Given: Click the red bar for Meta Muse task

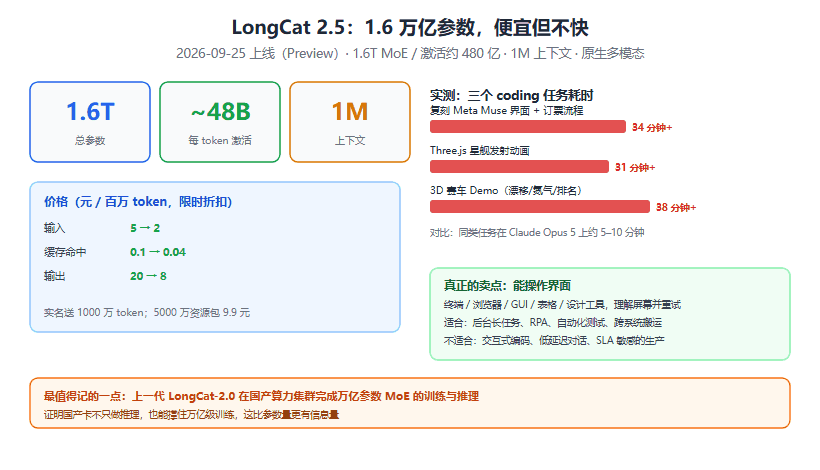Looking at the screenshot, I should [528, 127].
